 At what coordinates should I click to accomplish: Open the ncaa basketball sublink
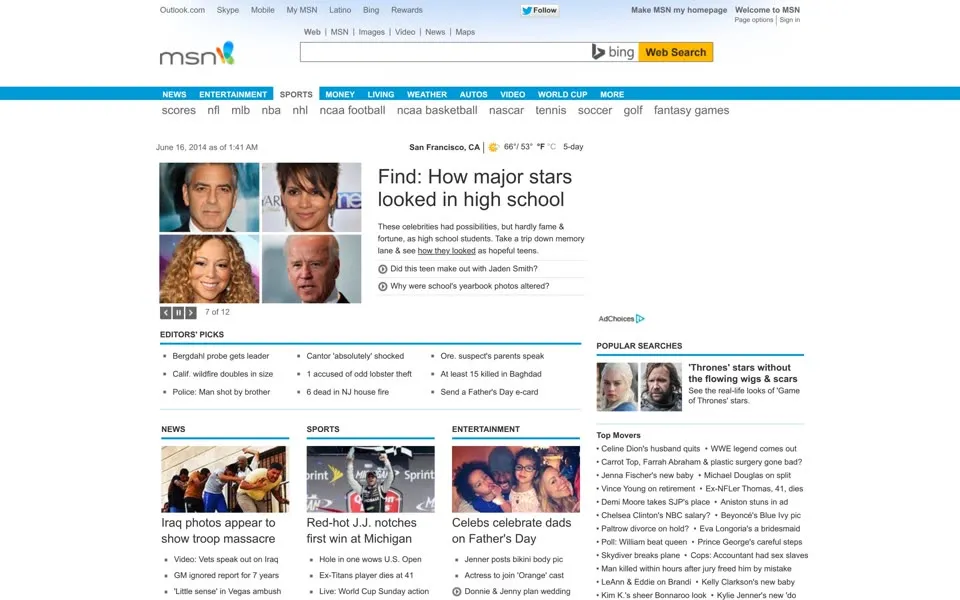tap(437, 110)
